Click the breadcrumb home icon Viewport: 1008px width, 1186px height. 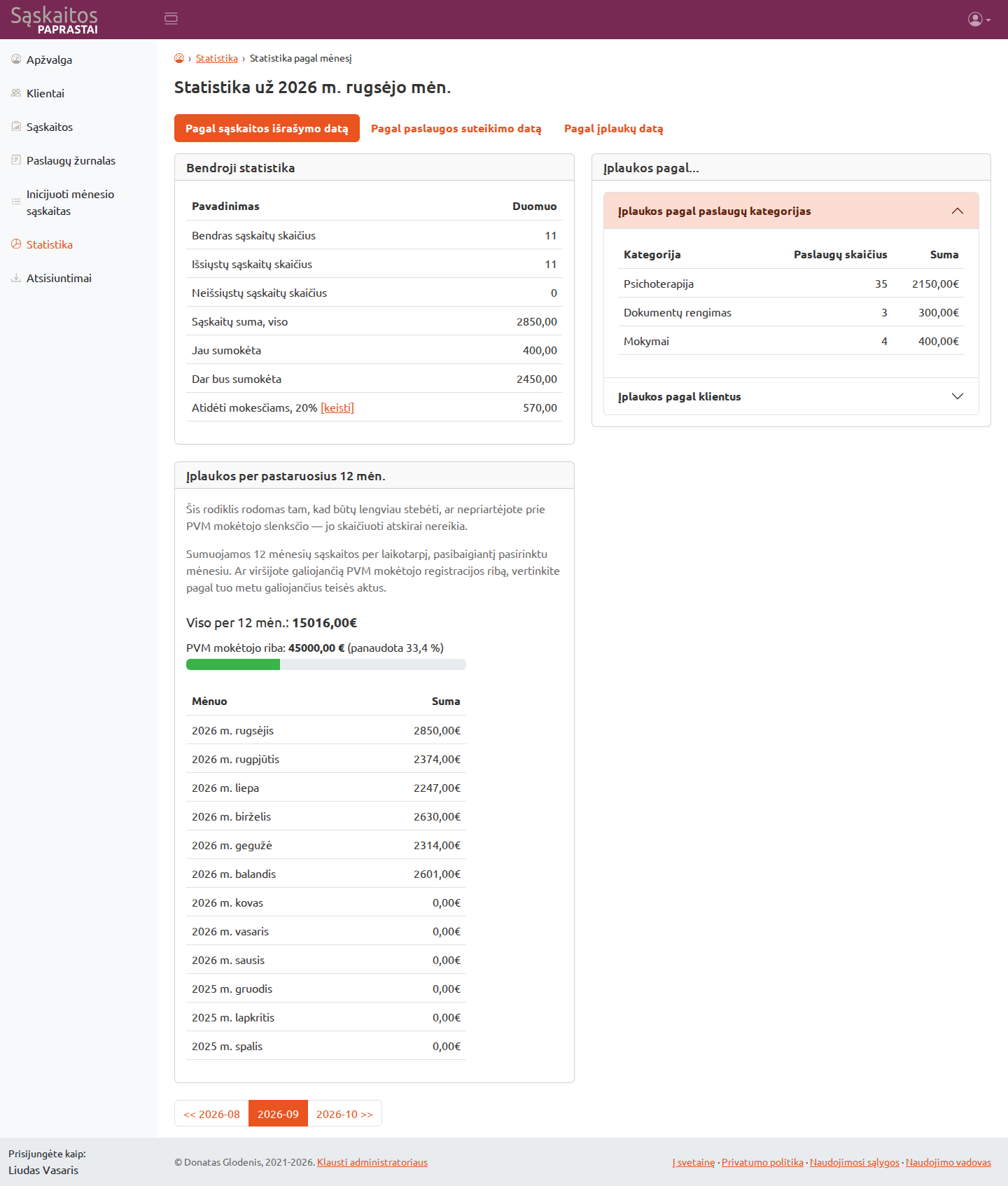(179, 58)
